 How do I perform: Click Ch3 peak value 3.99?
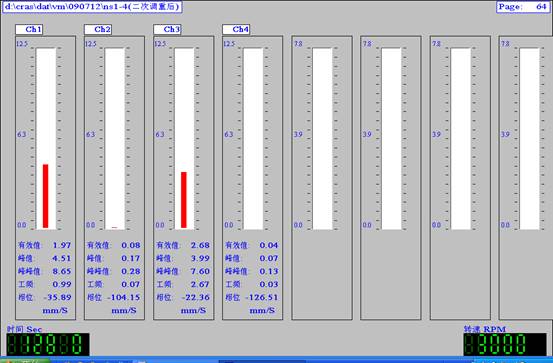[200, 258]
